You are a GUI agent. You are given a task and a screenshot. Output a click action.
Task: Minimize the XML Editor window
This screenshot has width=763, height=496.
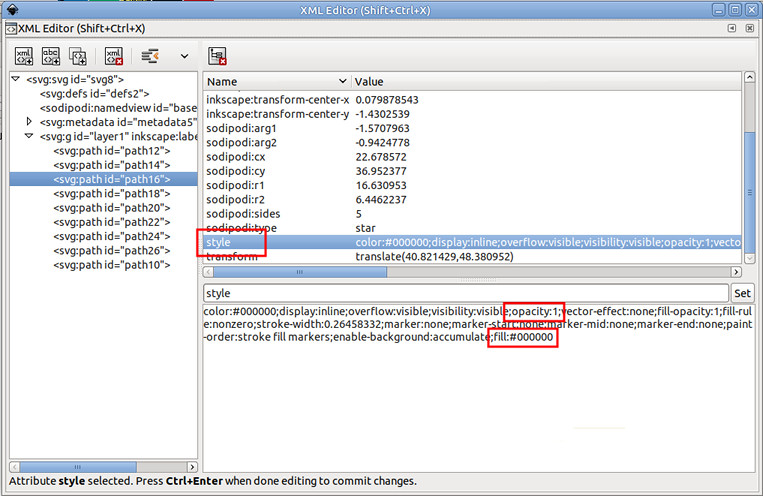(x=719, y=10)
